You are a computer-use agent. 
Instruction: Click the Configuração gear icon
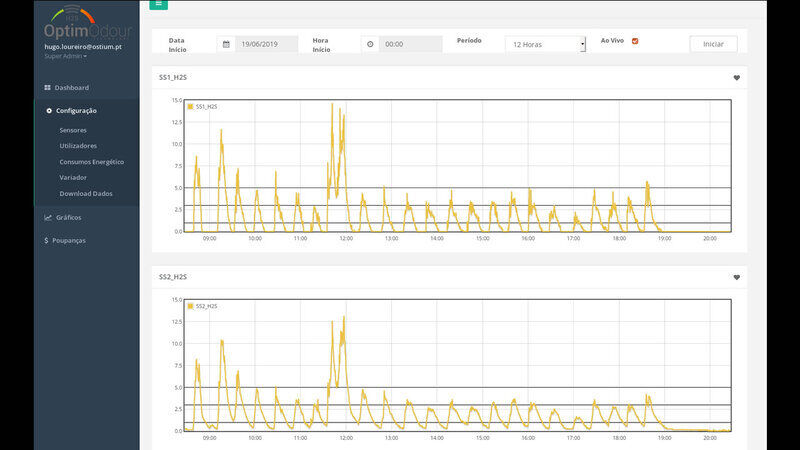pyautogui.click(x=49, y=111)
